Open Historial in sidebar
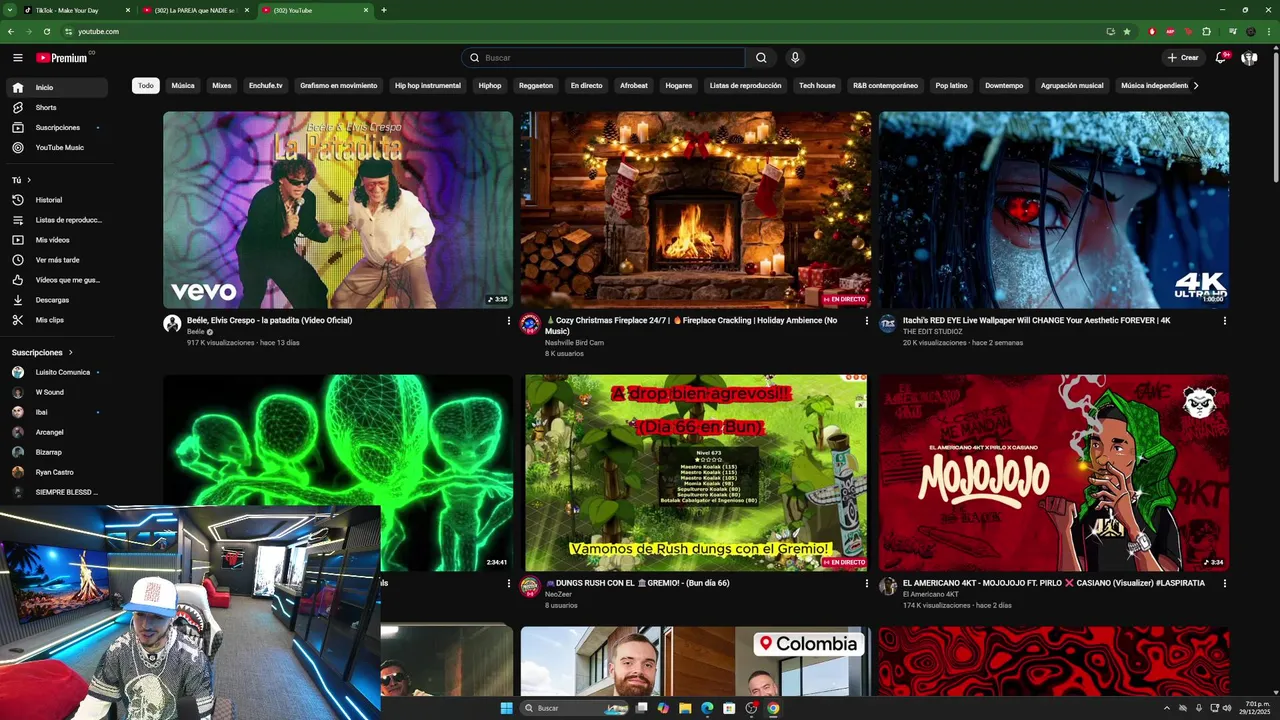 tap(55, 200)
